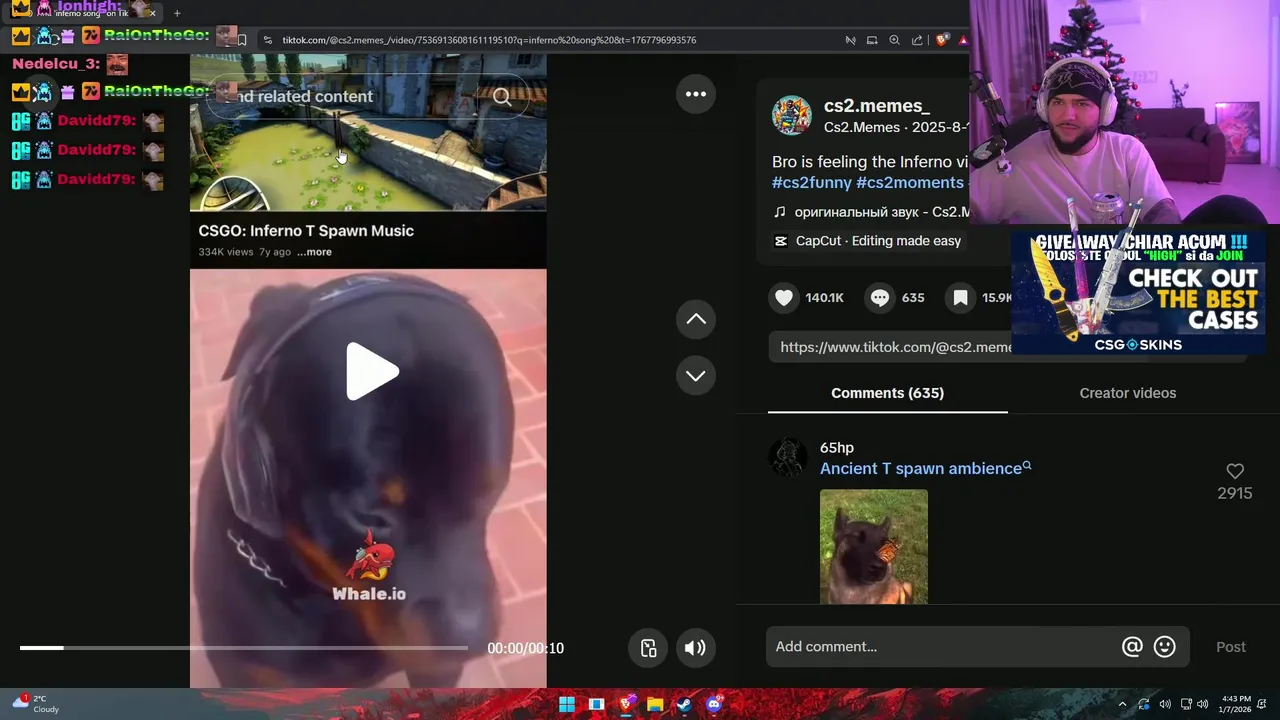Open the #cs2funny hashtag
The image size is (1280, 720).
(x=812, y=182)
